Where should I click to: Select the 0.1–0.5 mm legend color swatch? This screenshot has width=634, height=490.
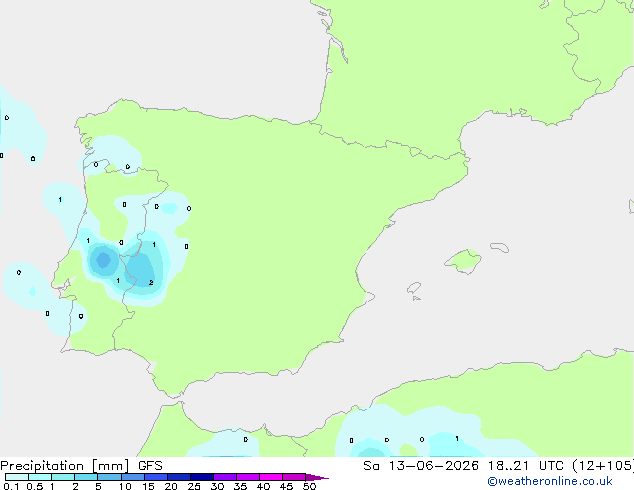(x=17, y=477)
